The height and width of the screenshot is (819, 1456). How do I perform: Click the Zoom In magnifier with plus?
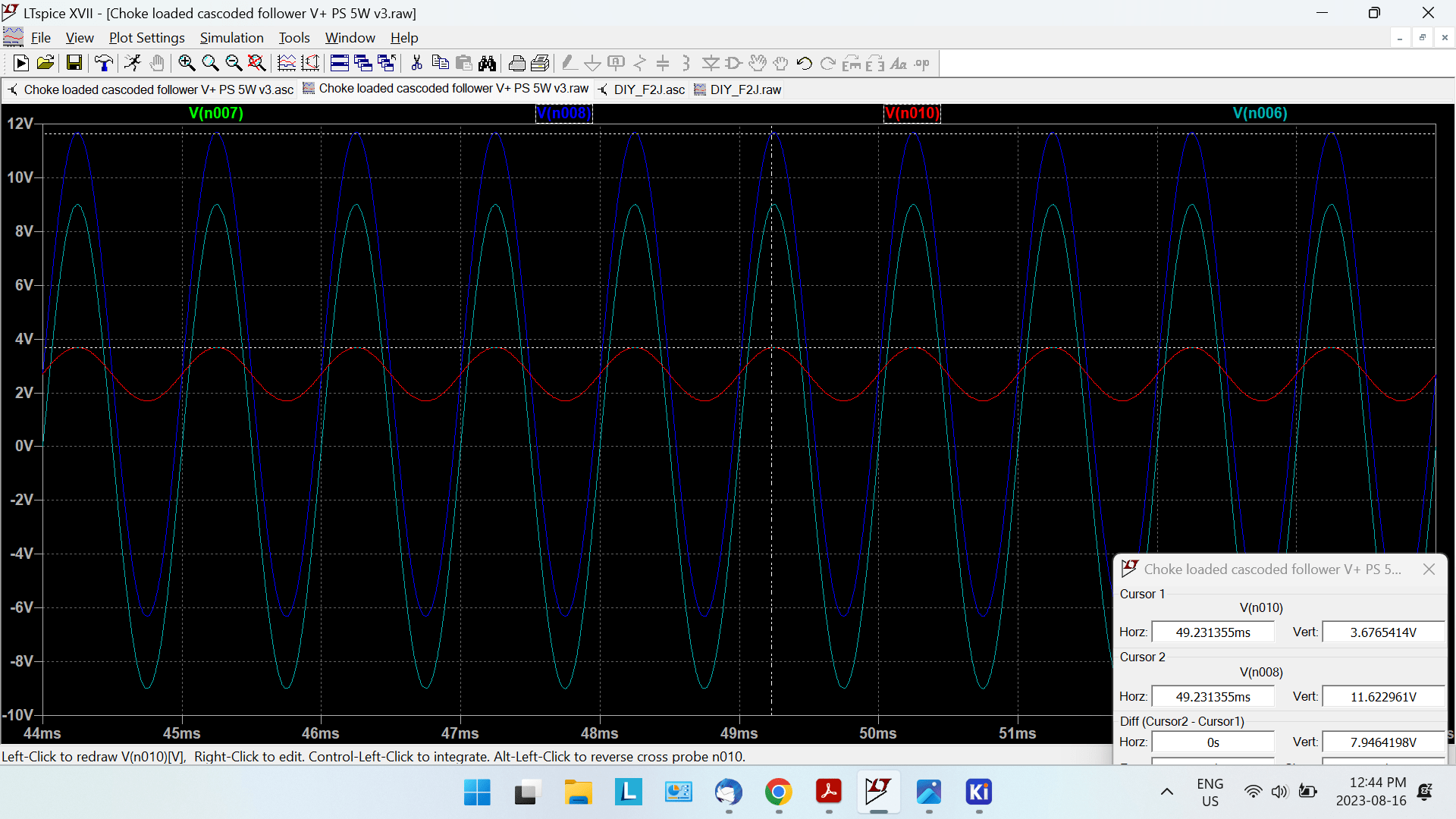click(x=187, y=64)
